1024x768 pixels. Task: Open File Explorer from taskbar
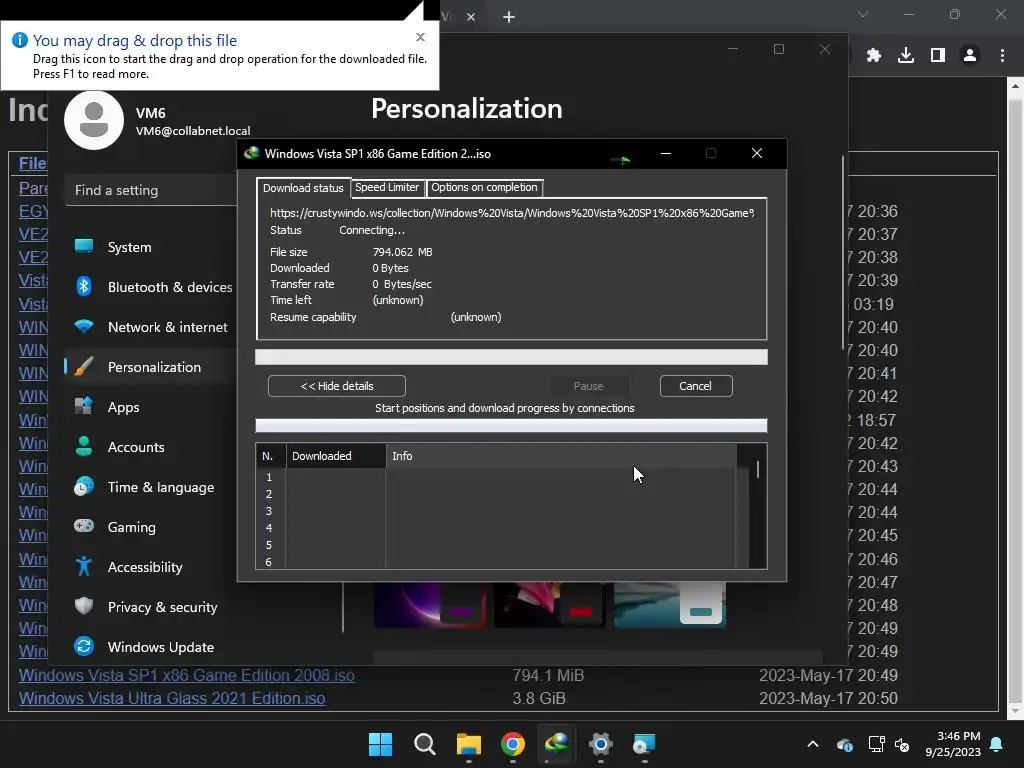pyautogui.click(x=469, y=744)
